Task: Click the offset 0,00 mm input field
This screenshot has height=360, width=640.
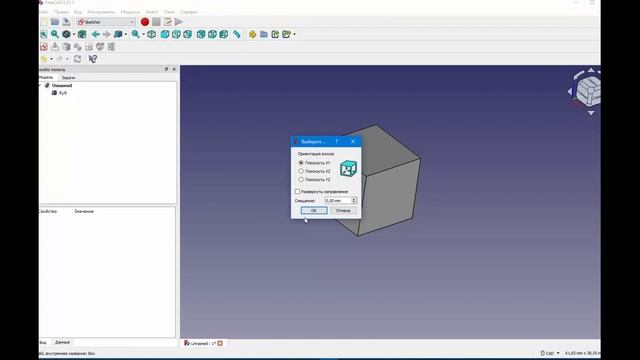Action: (338, 200)
